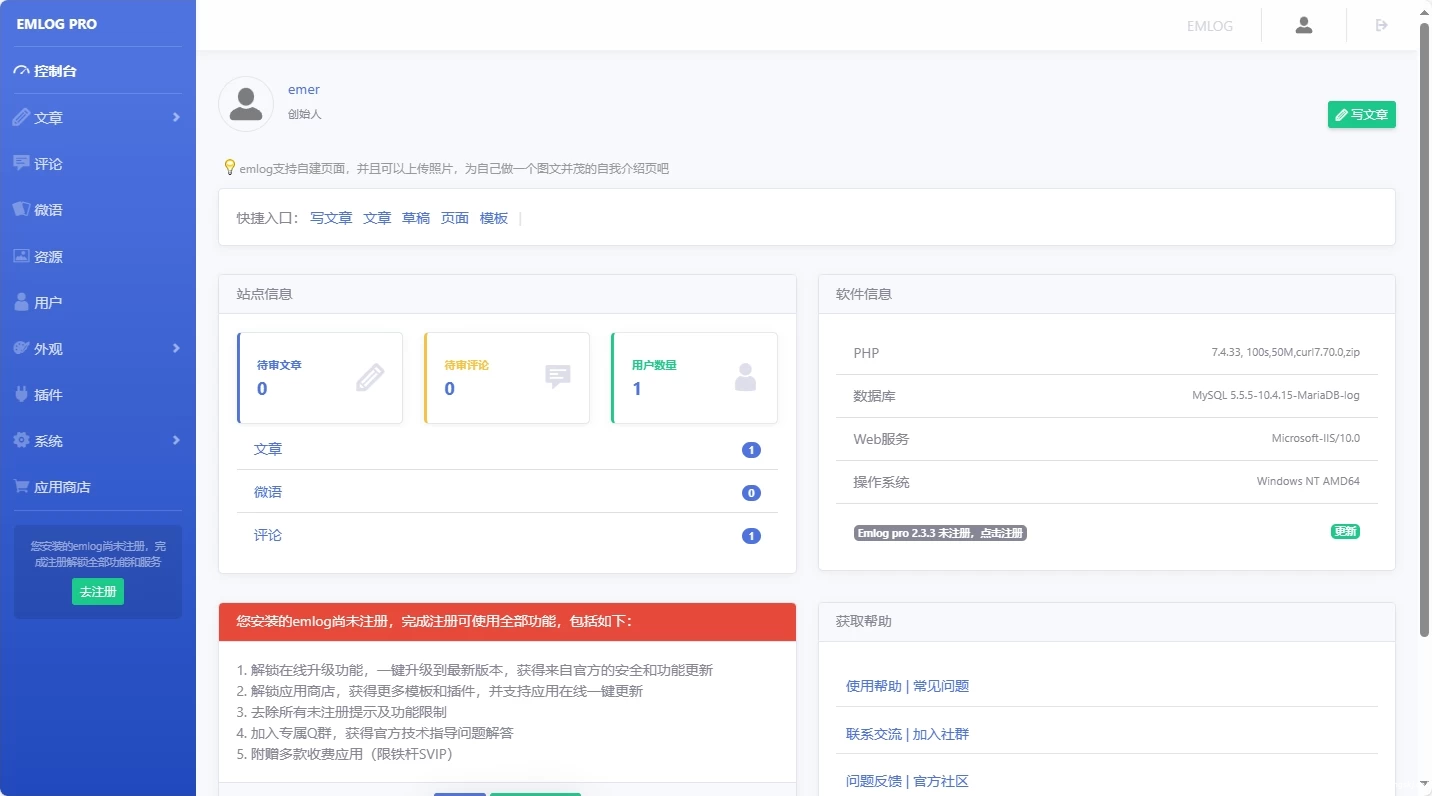The height and width of the screenshot is (796, 1432).
Task: Click the green 更新 badge
Action: [1345, 531]
